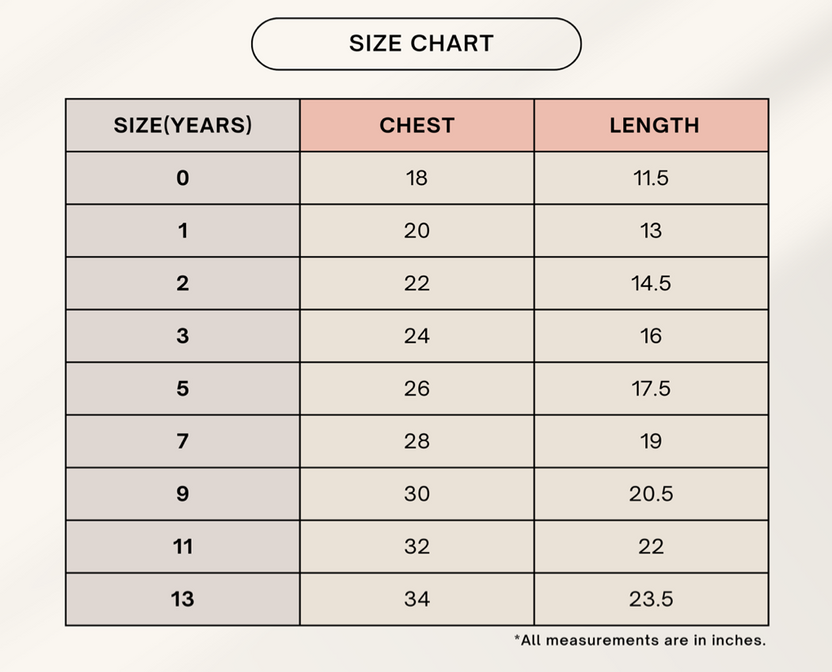832x672 pixels.
Task: Click the size 1 row label
Action: tap(183, 231)
